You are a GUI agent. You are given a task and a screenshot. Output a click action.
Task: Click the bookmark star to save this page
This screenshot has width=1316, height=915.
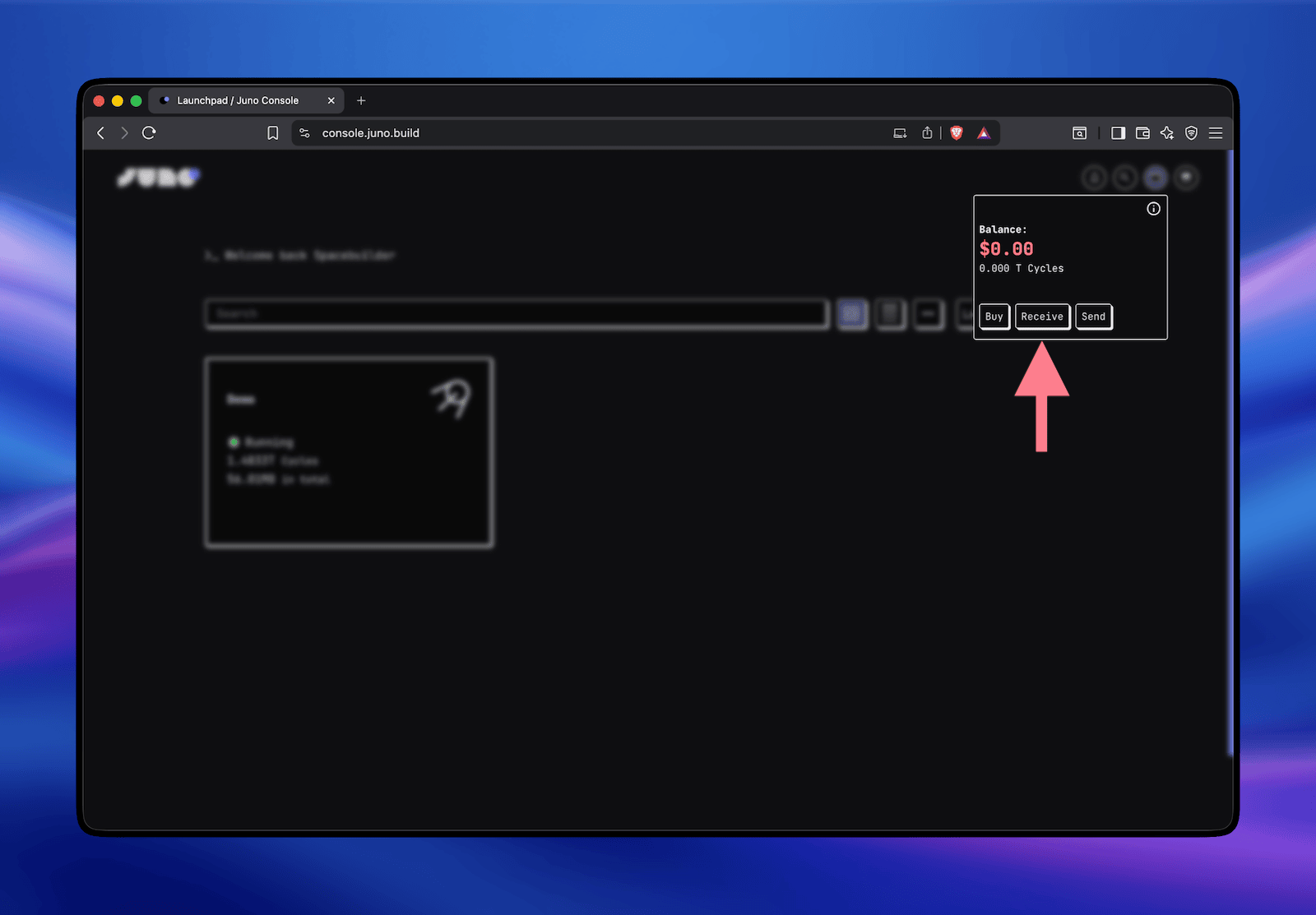pyautogui.click(x=273, y=132)
